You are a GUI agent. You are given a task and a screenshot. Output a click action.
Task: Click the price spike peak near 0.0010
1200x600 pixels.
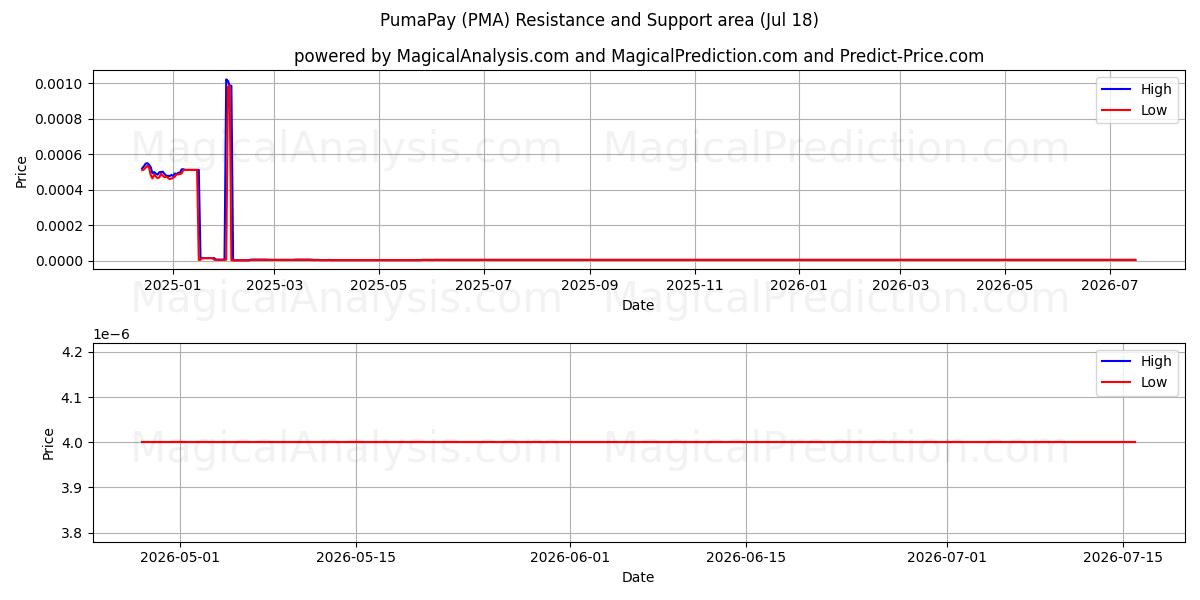(x=226, y=80)
